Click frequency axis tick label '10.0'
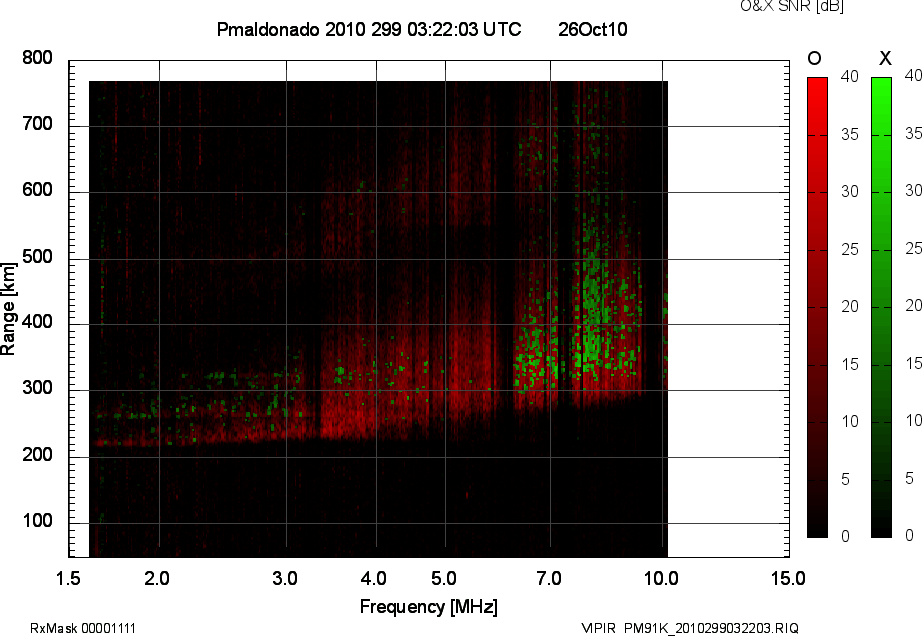922x636 pixels. tap(661, 579)
